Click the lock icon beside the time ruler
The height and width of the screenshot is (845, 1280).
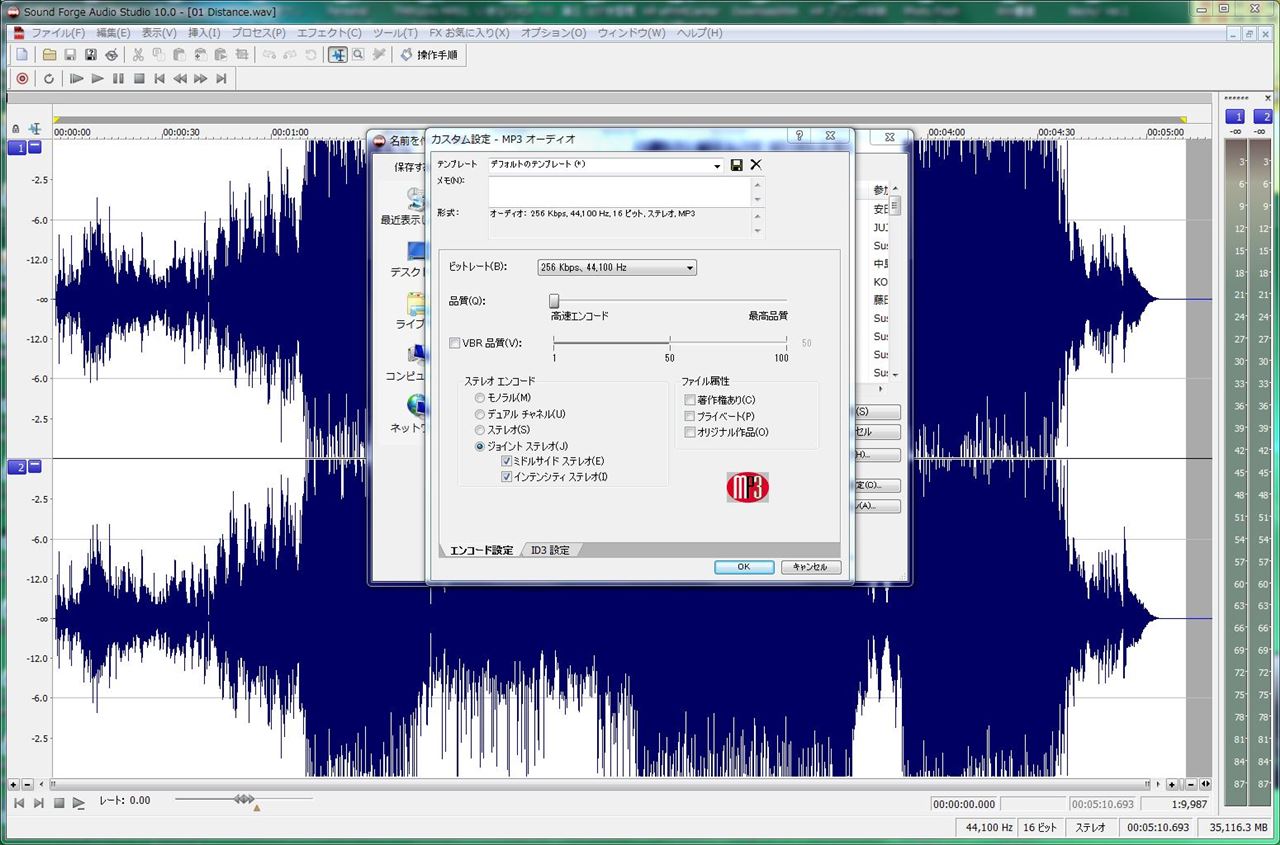(x=15, y=129)
